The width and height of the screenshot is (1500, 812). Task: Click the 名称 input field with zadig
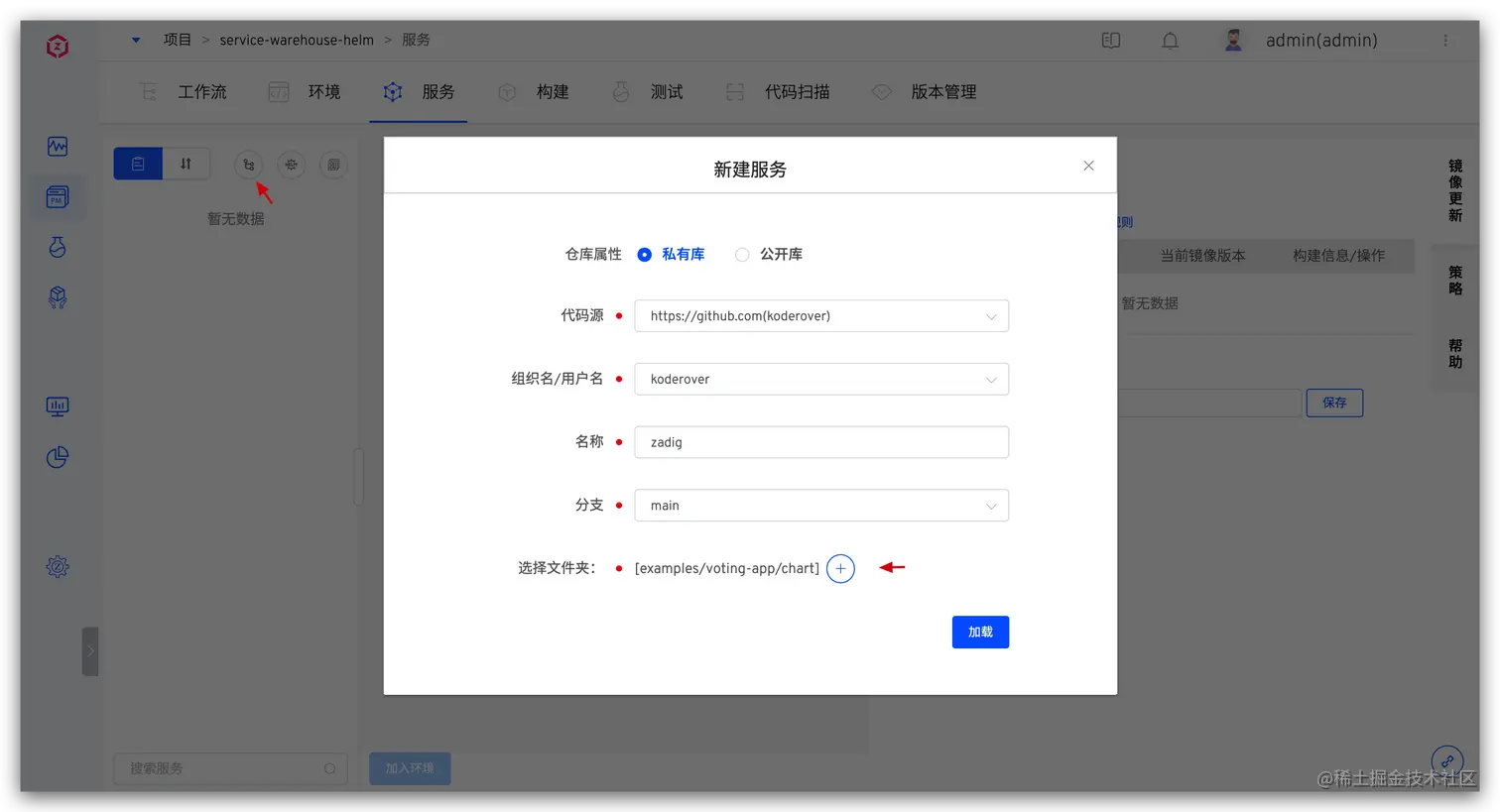821,442
